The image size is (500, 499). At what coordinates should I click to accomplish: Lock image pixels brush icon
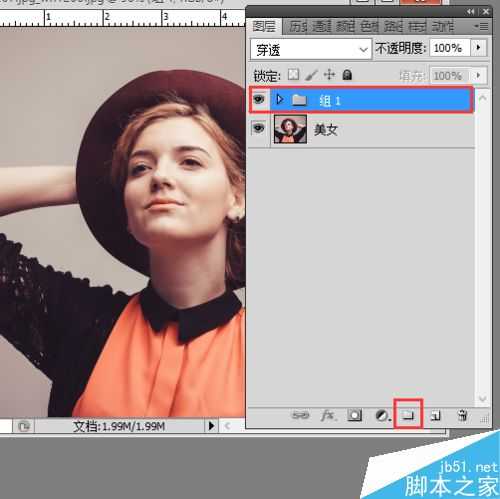[x=311, y=75]
